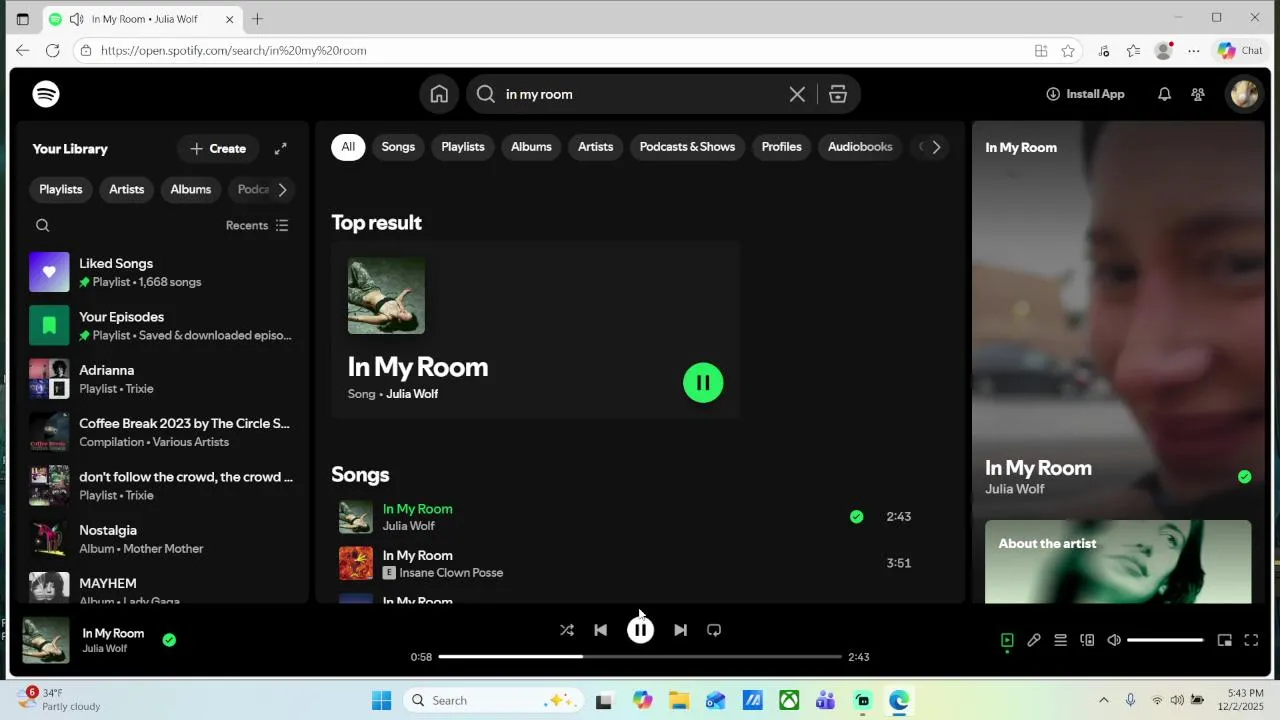Pause playback in player bar
Viewport: 1280px width, 720px height.
[640, 630]
